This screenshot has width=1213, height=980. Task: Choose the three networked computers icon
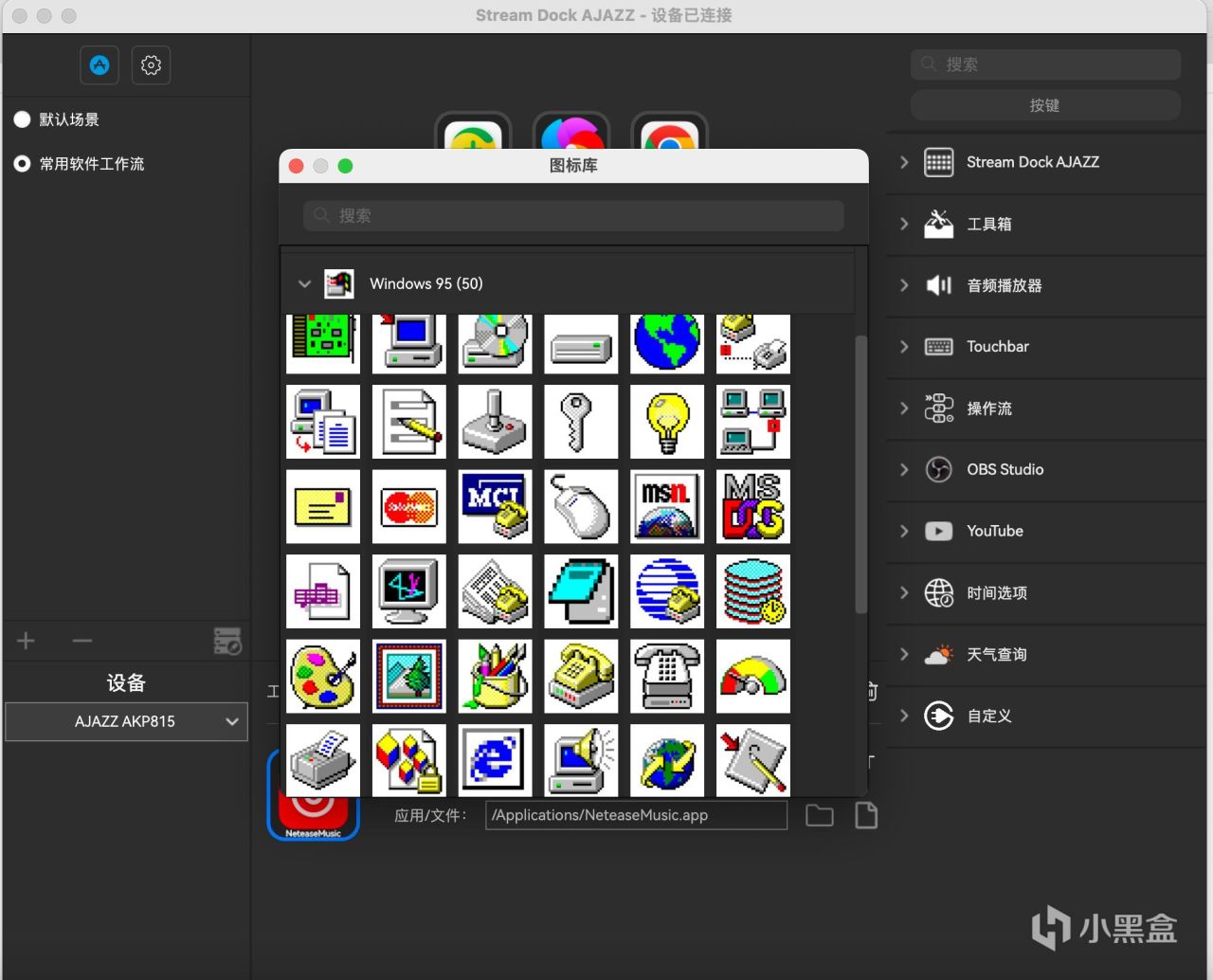pos(753,422)
